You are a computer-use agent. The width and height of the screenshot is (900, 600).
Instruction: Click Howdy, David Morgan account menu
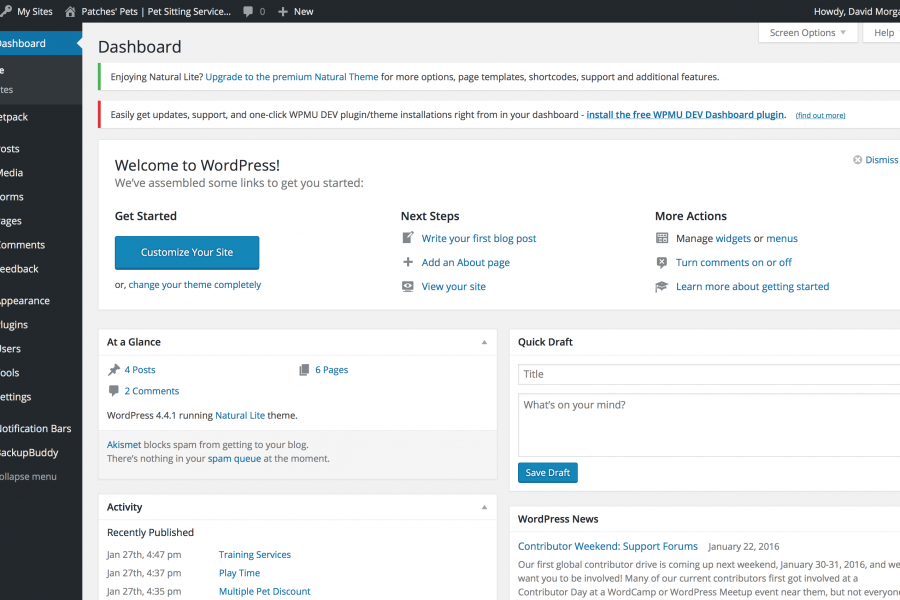tap(856, 11)
